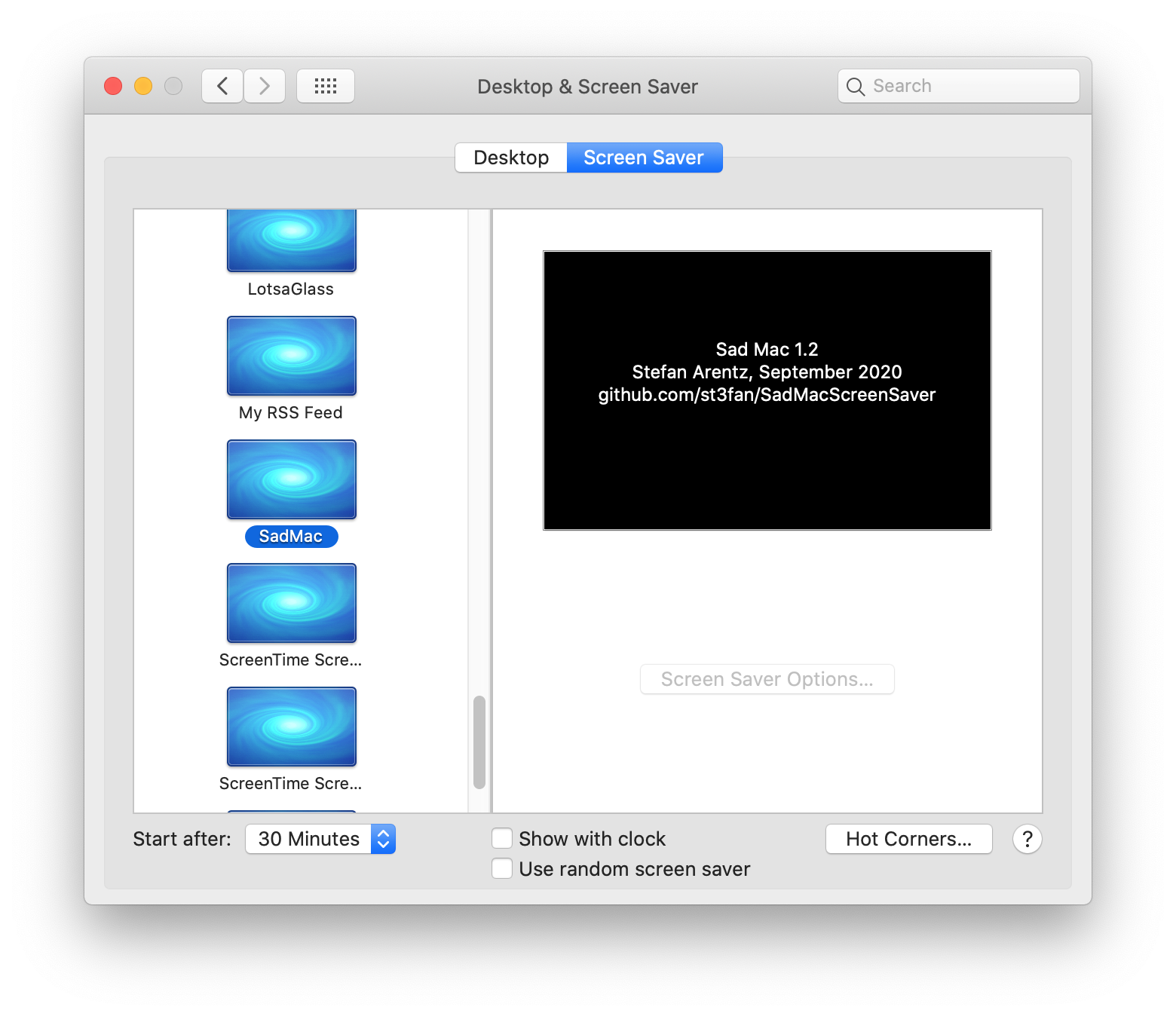Screen dimensions: 1176x1016
Task: Click the magnifier icon in Search field
Action: [x=856, y=87]
